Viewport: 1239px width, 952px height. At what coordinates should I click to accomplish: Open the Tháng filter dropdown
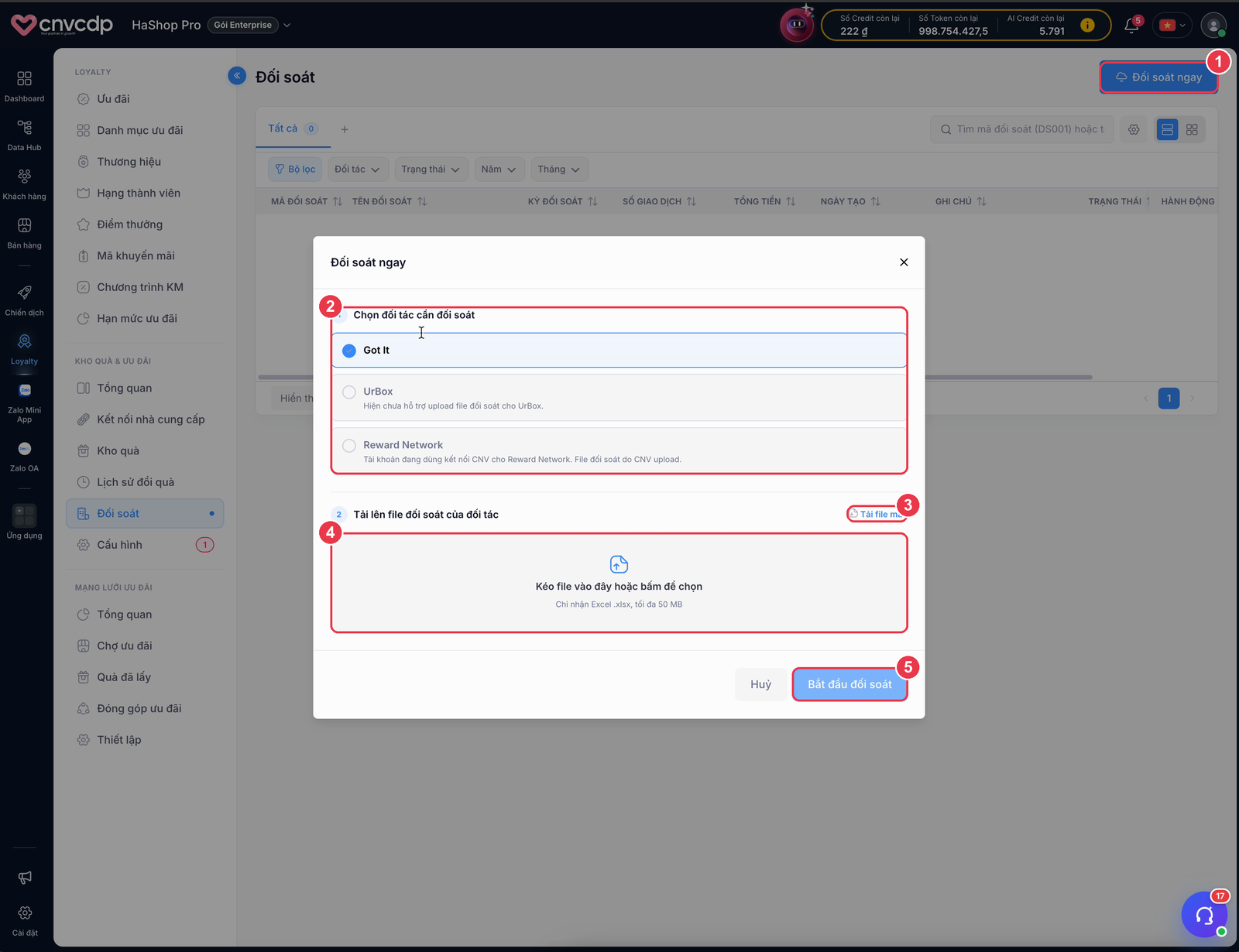point(558,170)
